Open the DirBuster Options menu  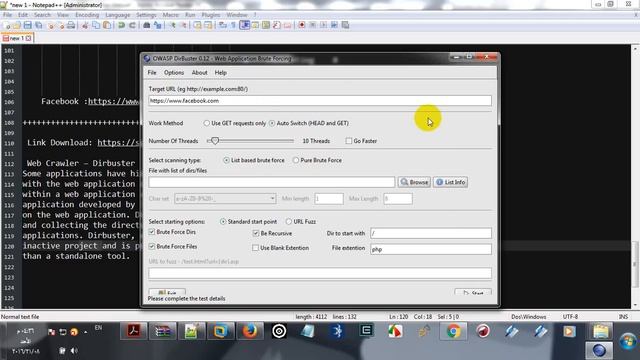(174, 73)
